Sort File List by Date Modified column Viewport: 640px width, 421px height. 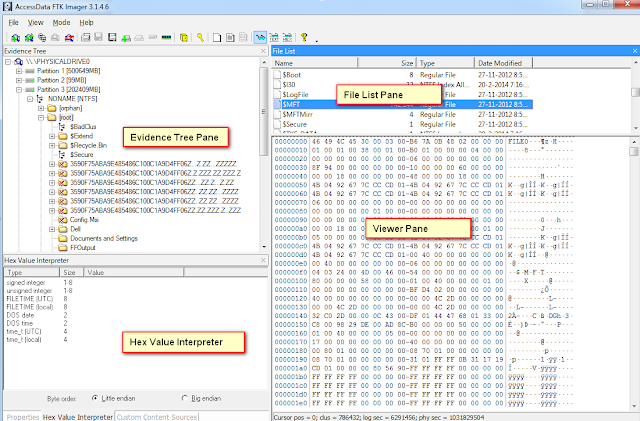coord(504,63)
